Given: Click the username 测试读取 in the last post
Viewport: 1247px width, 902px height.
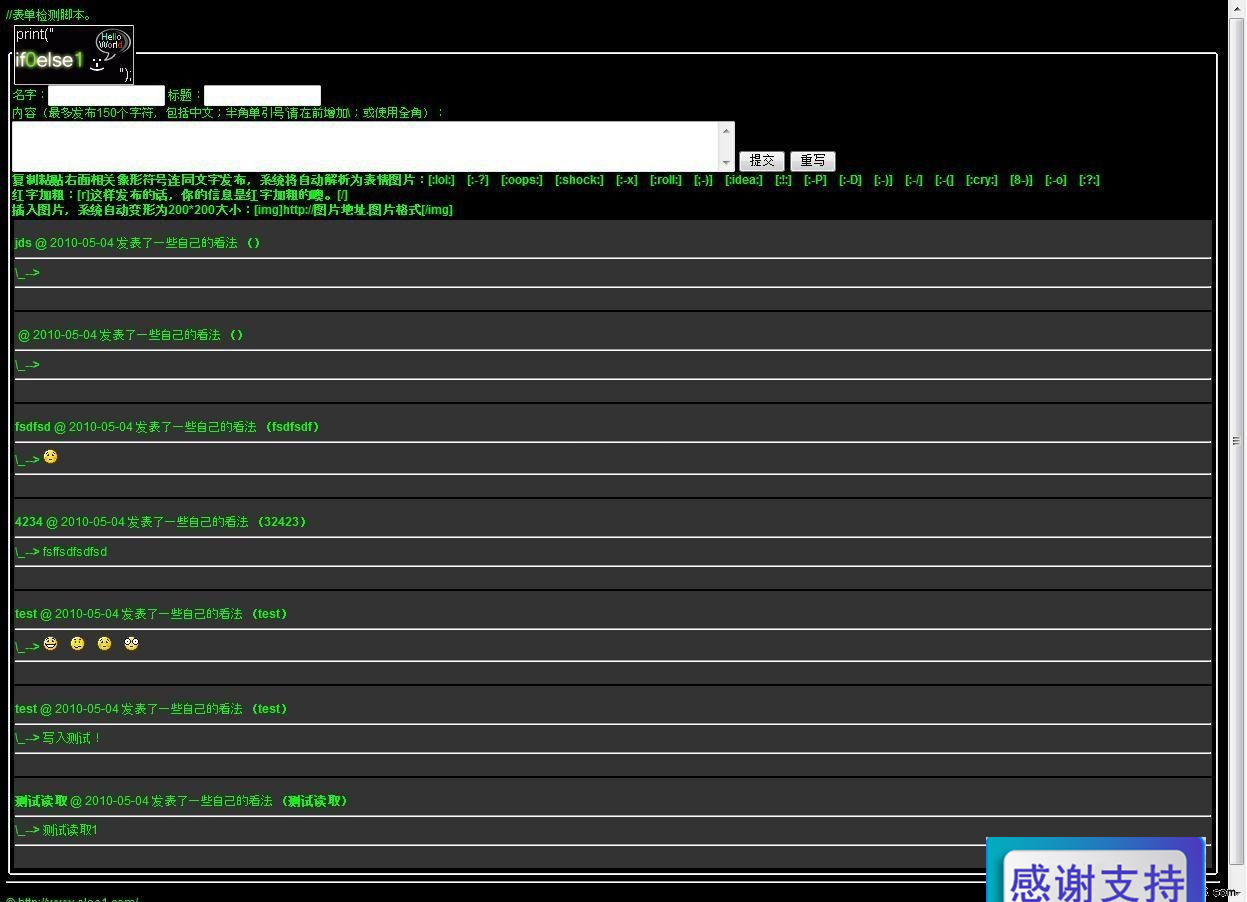Looking at the screenshot, I should 41,801.
